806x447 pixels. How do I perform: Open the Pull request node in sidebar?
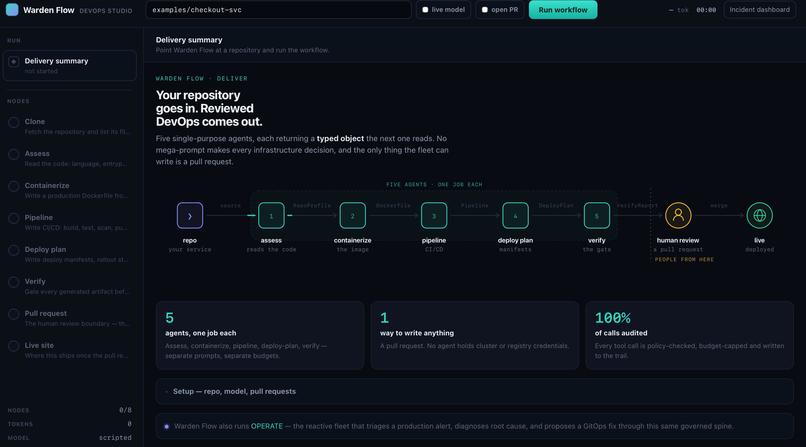point(70,318)
